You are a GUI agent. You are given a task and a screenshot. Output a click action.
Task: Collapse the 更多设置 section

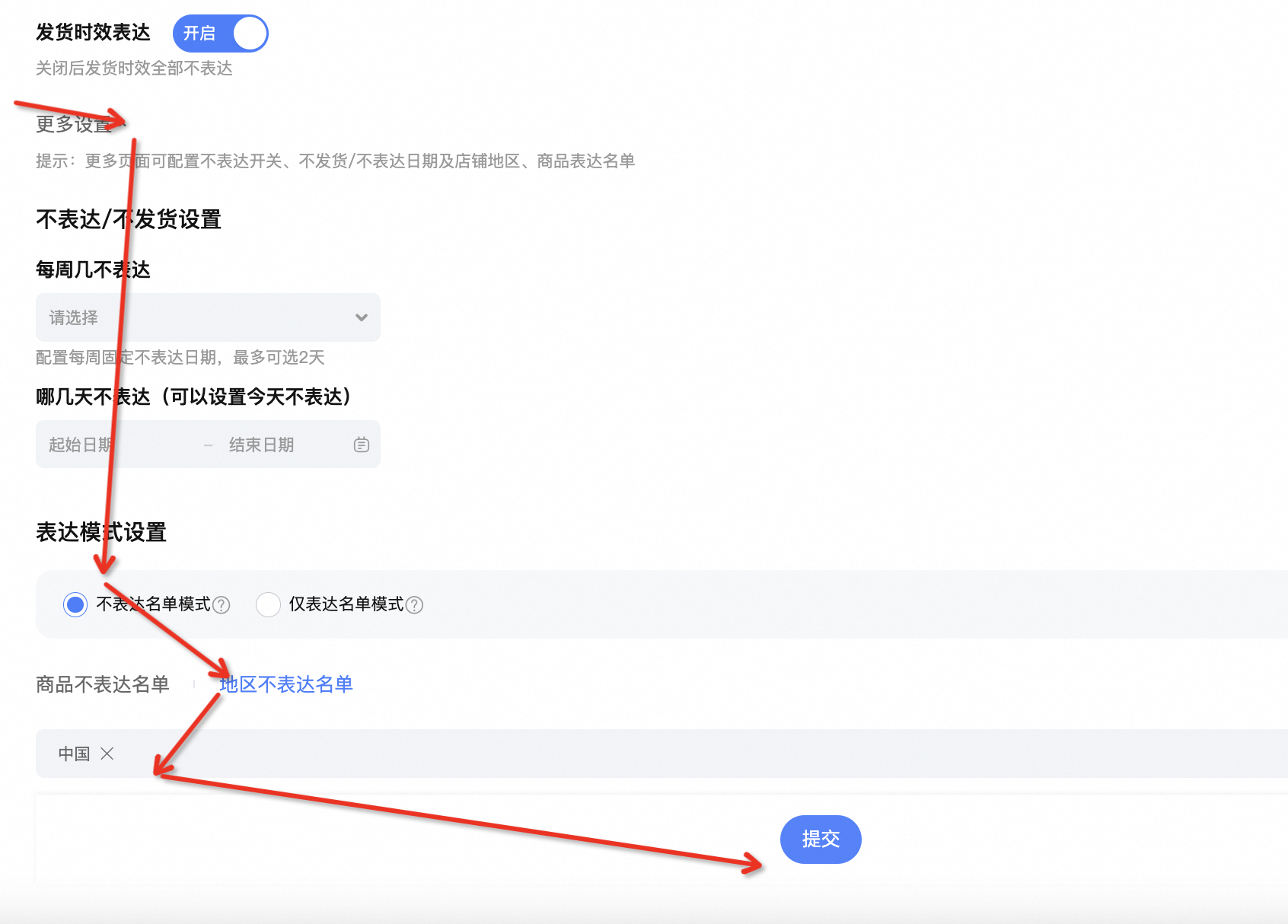click(80, 124)
